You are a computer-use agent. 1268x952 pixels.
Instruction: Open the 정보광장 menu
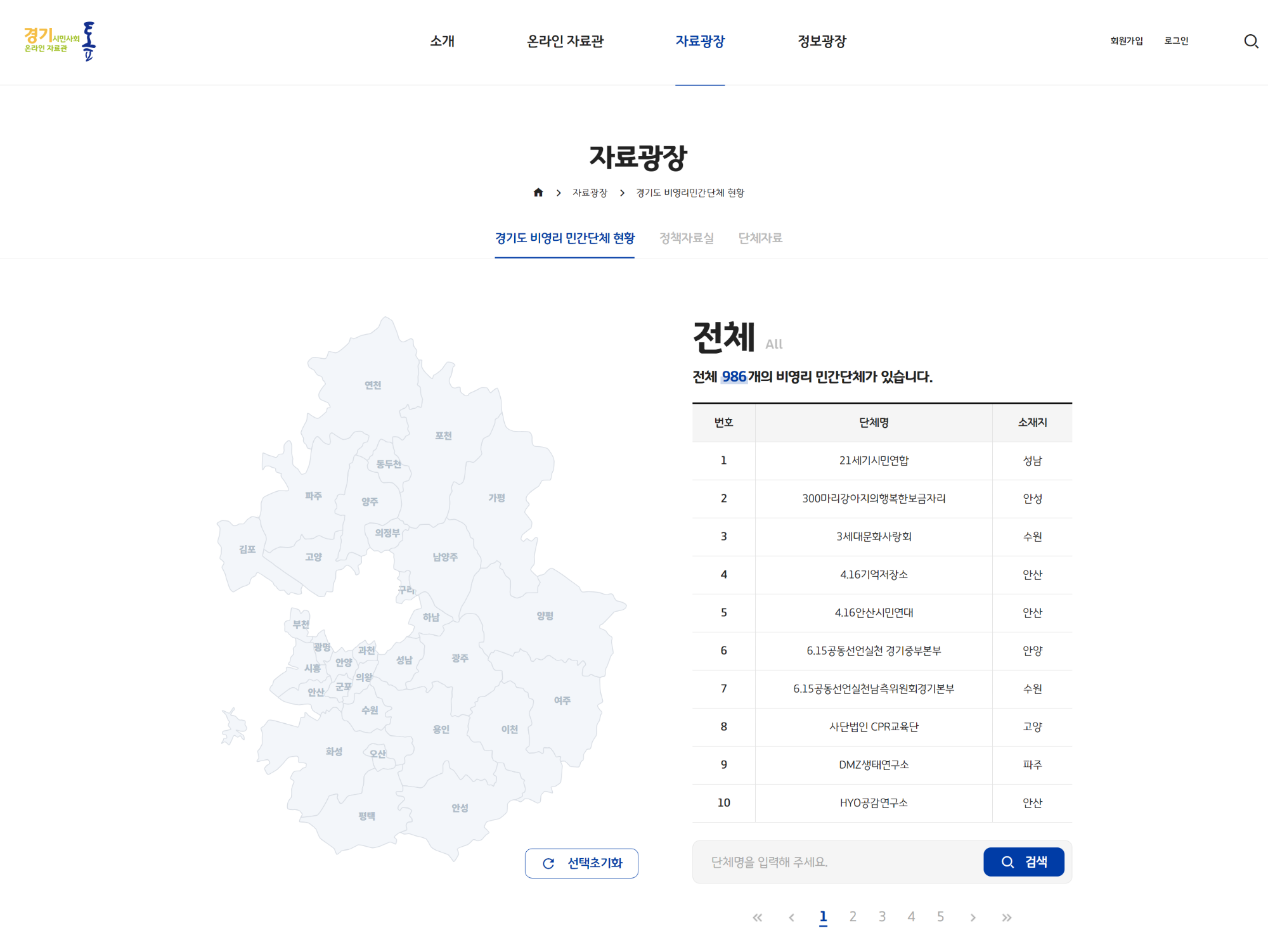point(822,41)
